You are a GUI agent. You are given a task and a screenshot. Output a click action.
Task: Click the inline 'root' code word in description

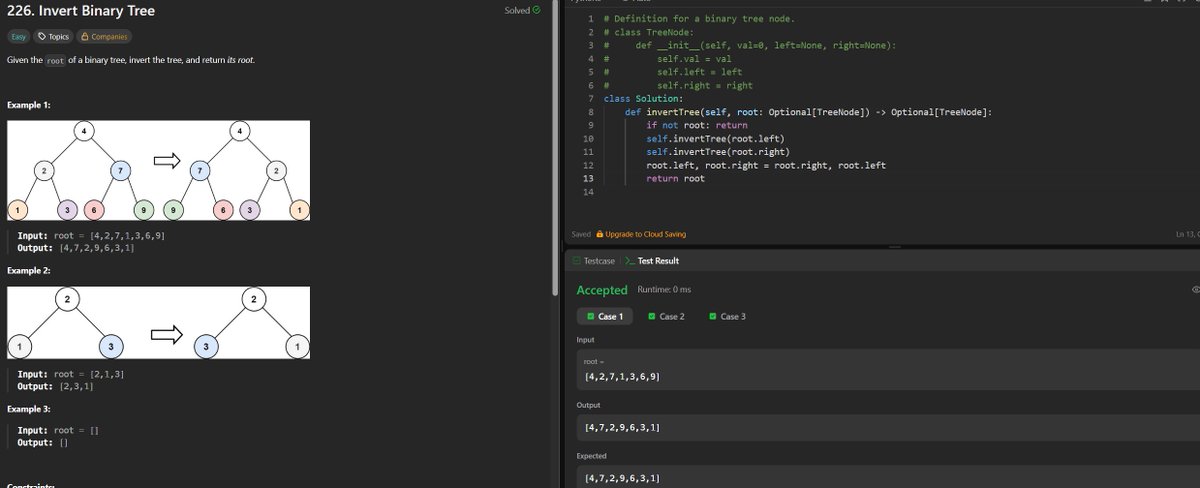click(56, 61)
